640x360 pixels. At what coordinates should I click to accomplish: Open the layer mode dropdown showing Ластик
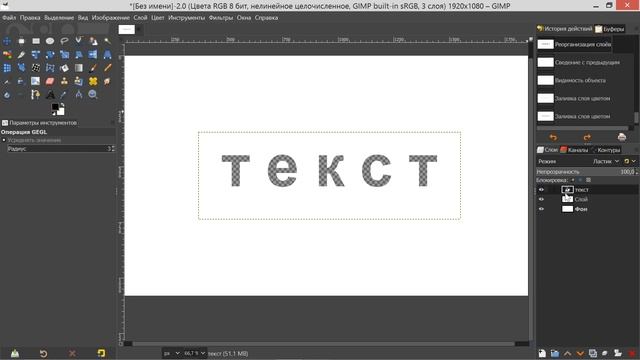pyautogui.click(x=606, y=161)
